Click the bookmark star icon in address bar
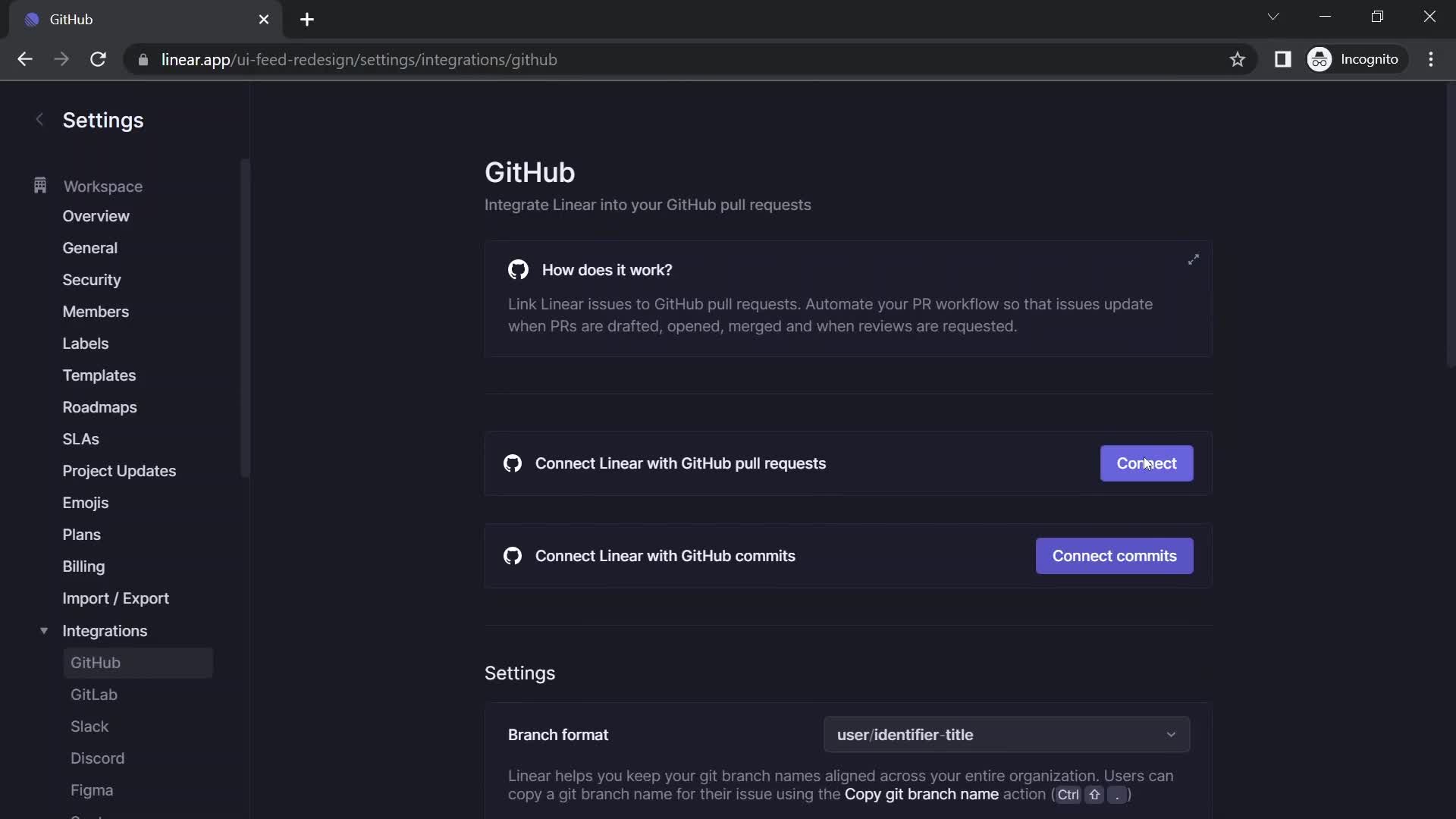The width and height of the screenshot is (1456, 819). pos(1238,59)
